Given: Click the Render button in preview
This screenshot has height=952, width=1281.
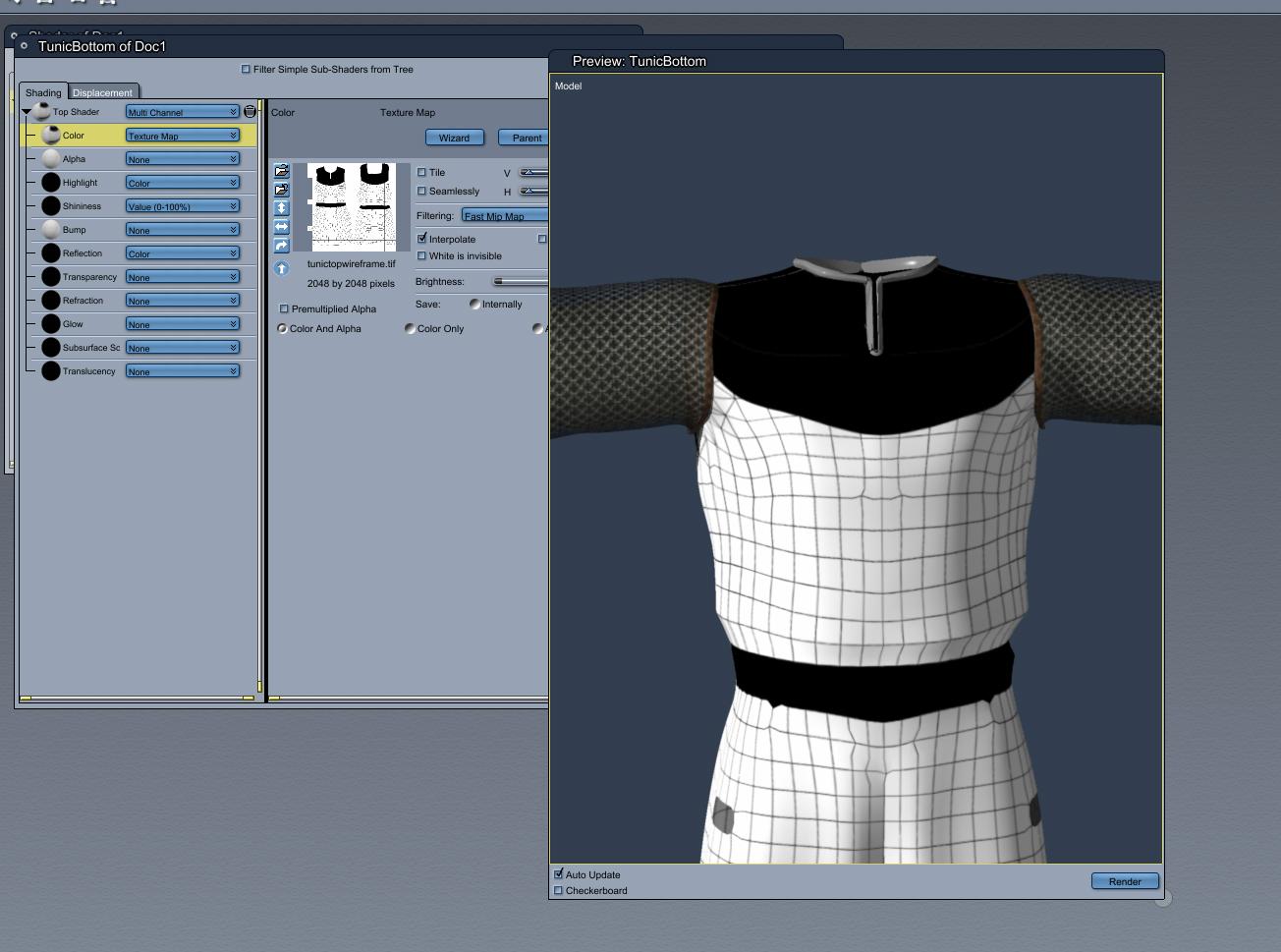Looking at the screenshot, I should tap(1125, 881).
